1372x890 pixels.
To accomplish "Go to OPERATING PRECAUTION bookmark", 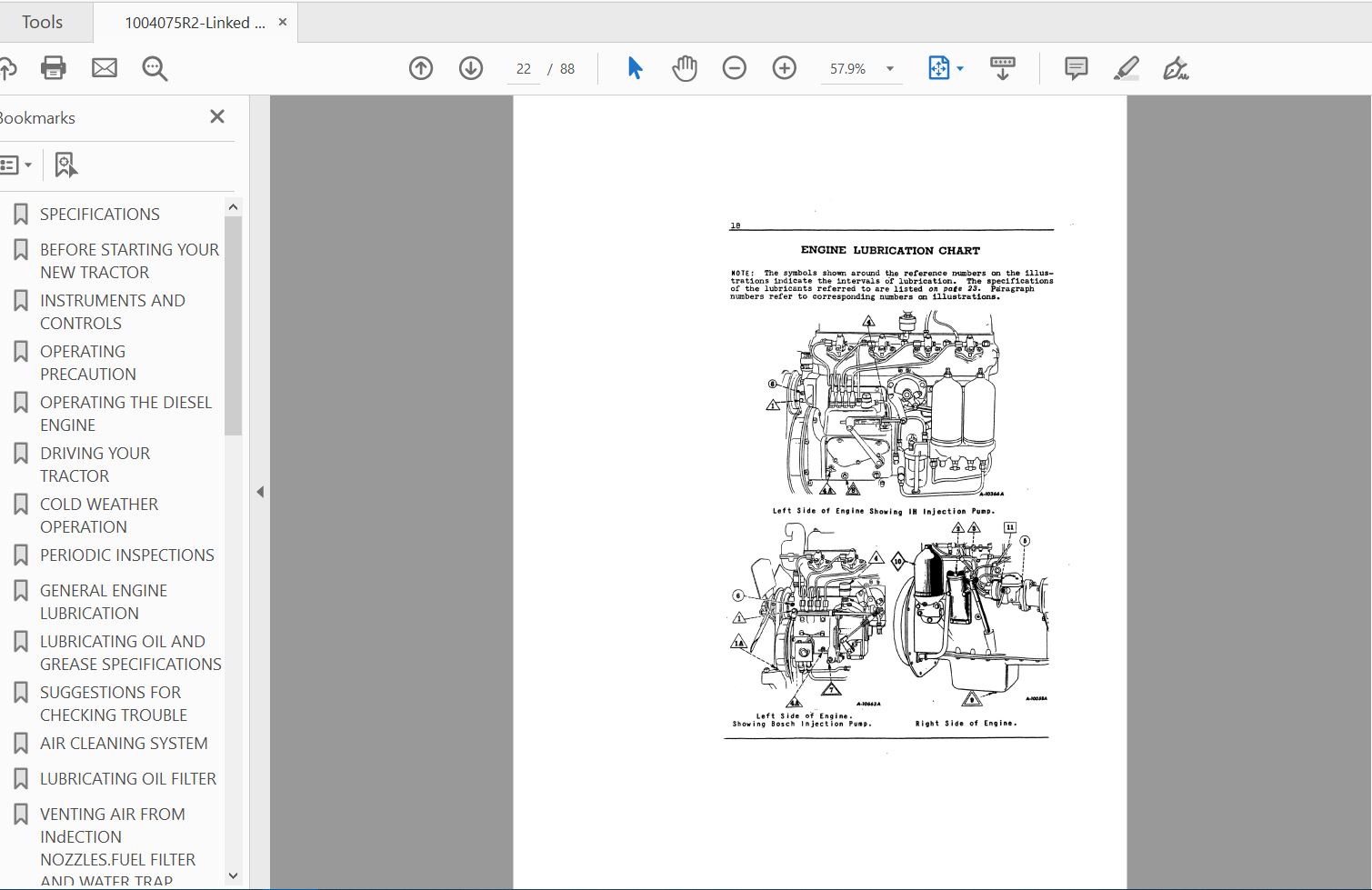I will 88,363.
